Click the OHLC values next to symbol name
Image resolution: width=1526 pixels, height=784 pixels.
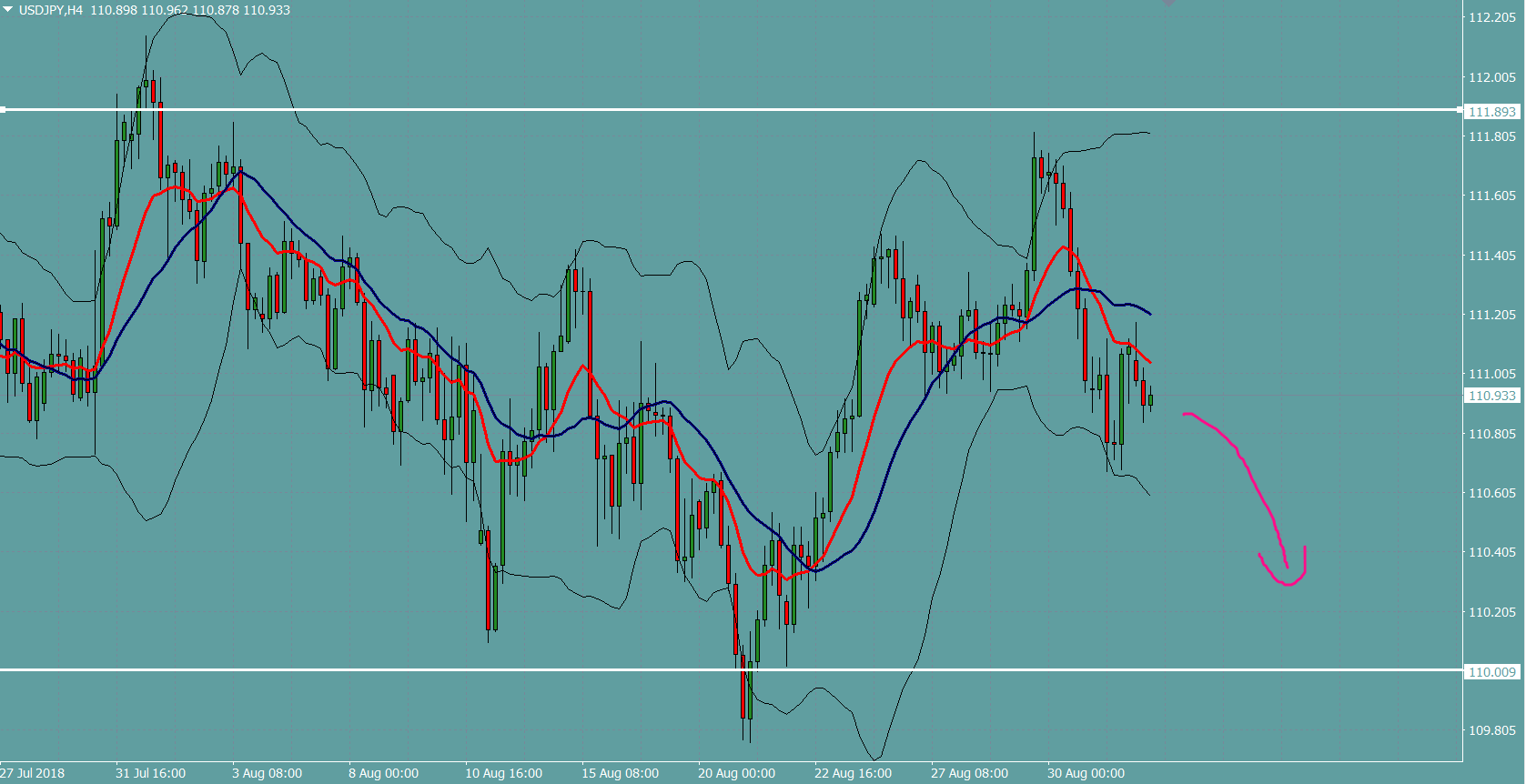click(190, 10)
